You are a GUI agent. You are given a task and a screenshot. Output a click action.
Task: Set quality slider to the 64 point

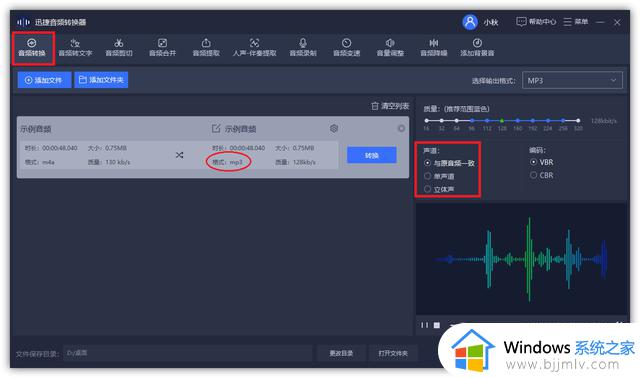456,120
